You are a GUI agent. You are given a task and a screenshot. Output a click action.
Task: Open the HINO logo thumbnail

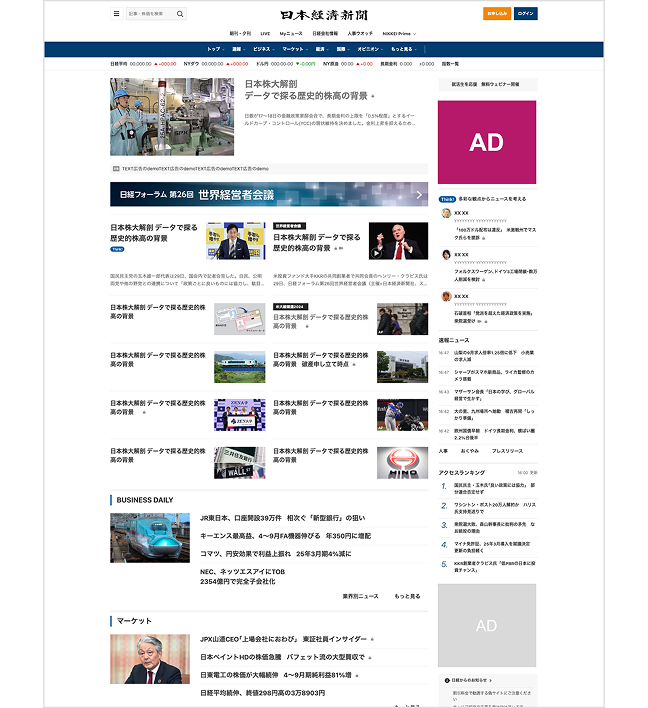coord(402,463)
